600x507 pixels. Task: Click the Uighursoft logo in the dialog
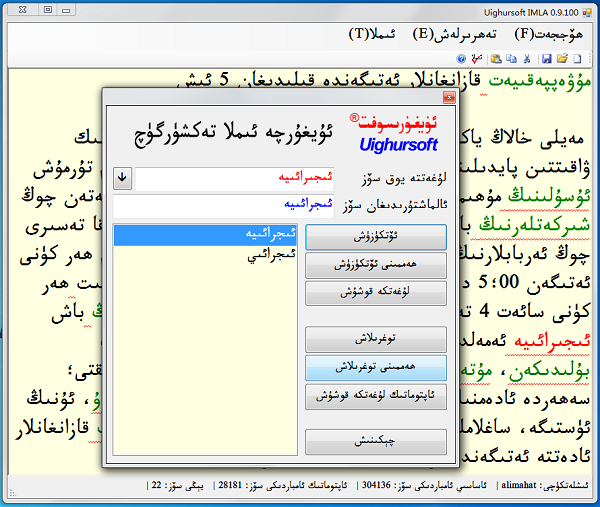pos(394,133)
